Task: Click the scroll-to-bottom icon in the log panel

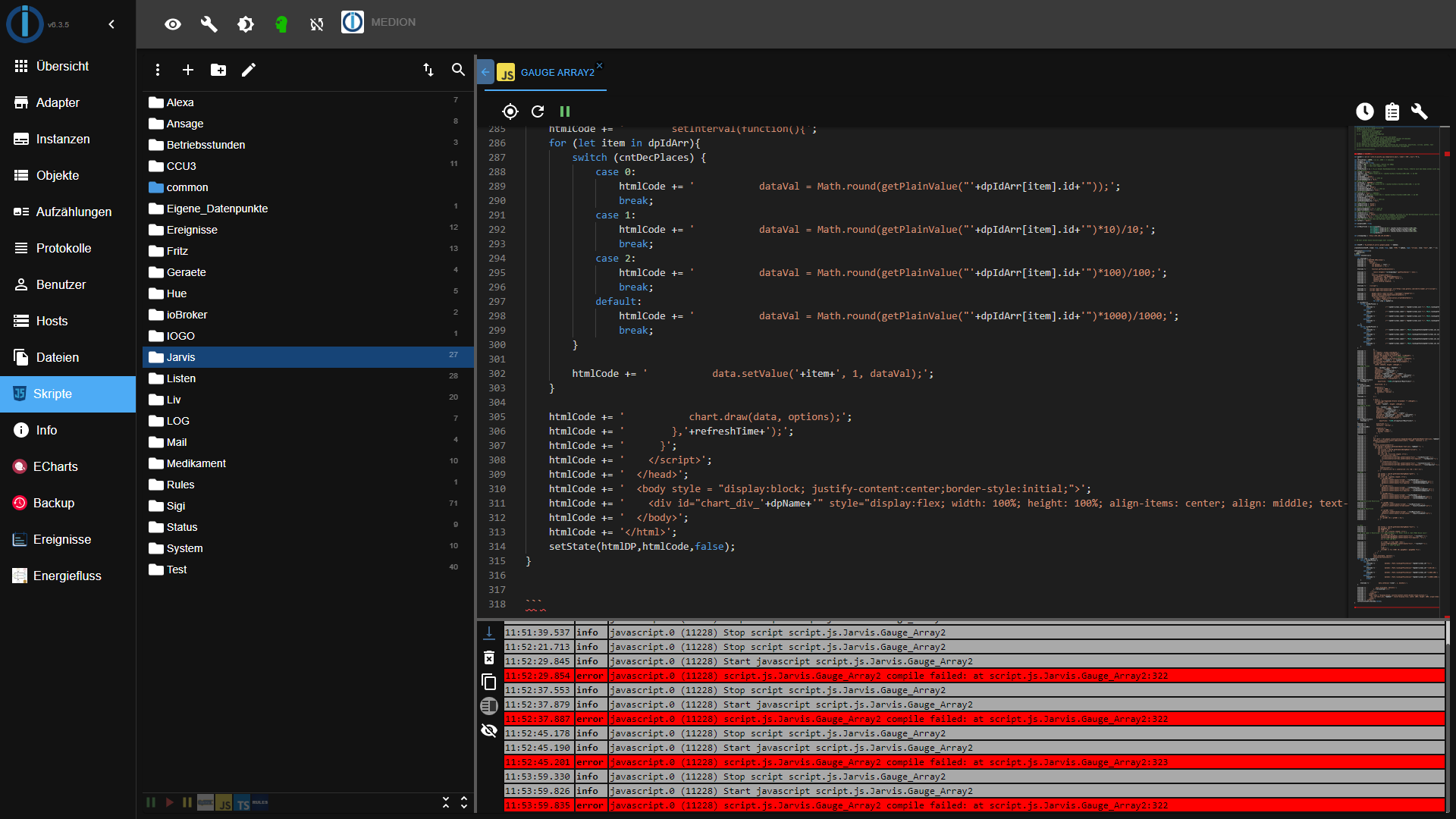Action: 489,632
